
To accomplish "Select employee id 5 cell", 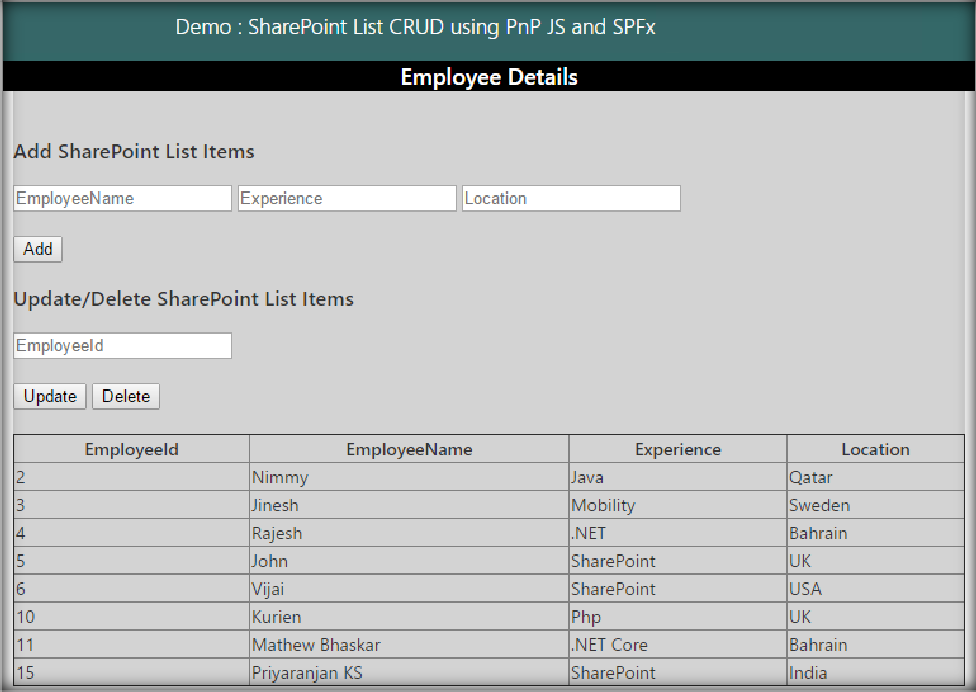I will coord(131,561).
